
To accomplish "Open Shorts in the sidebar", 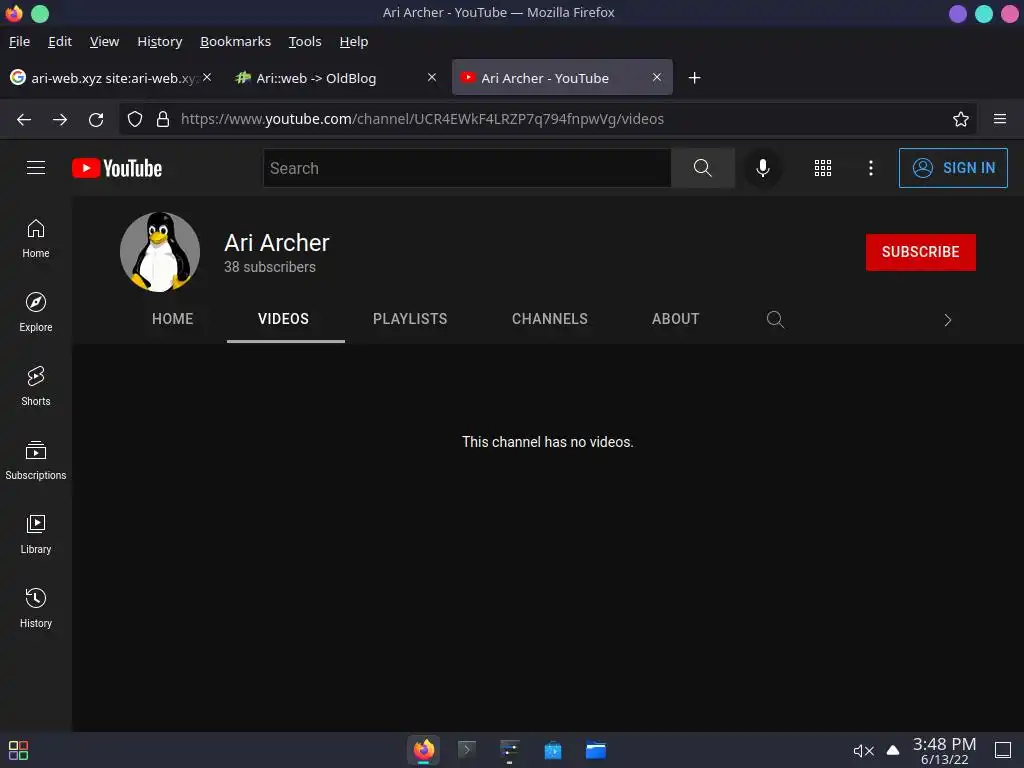I will pyautogui.click(x=36, y=387).
